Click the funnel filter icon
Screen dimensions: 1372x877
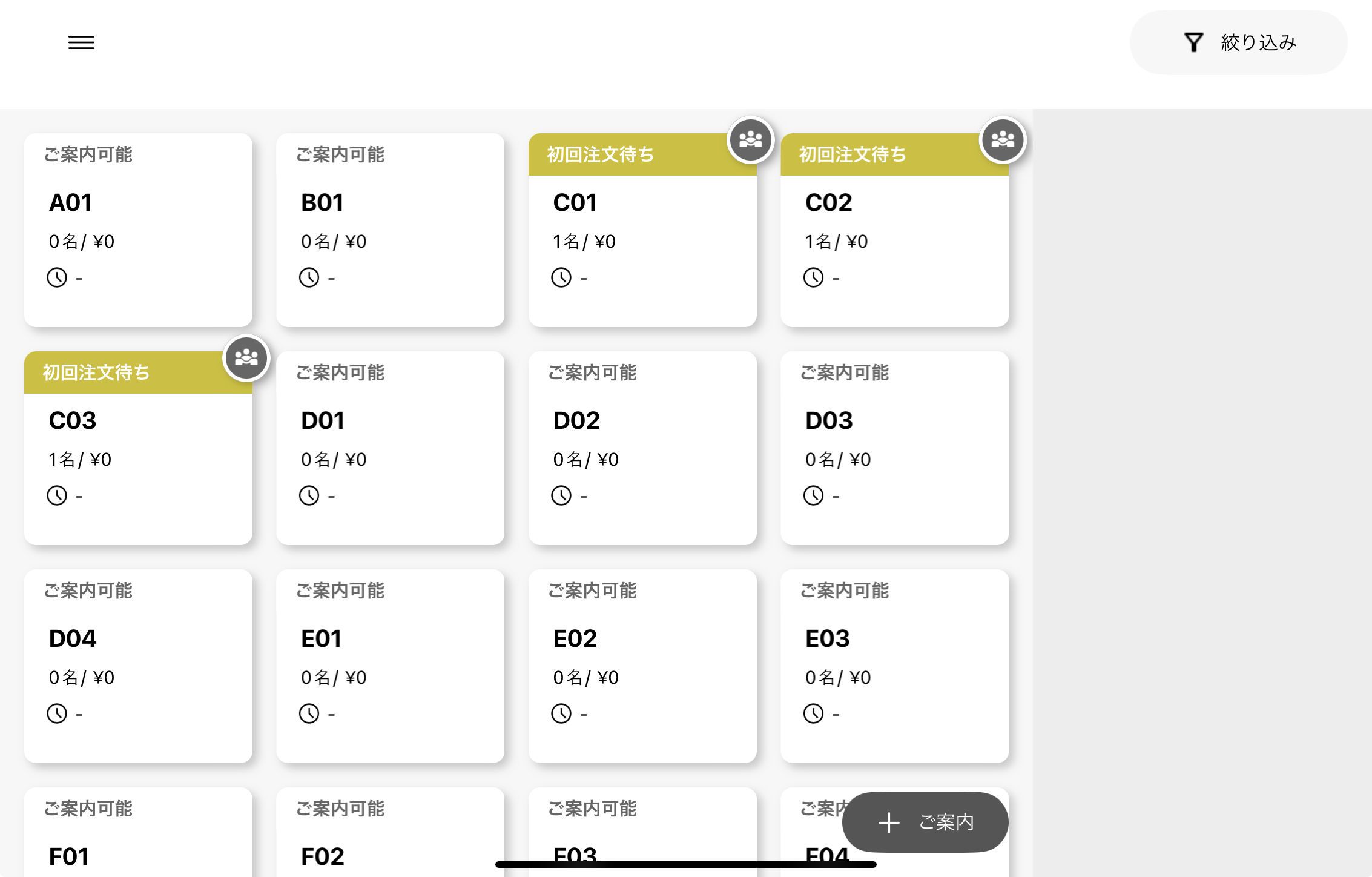[1193, 42]
